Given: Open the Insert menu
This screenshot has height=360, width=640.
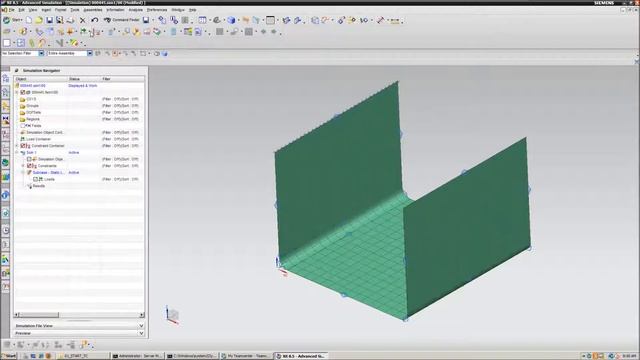Looking at the screenshot, I should tap(46, 9).
